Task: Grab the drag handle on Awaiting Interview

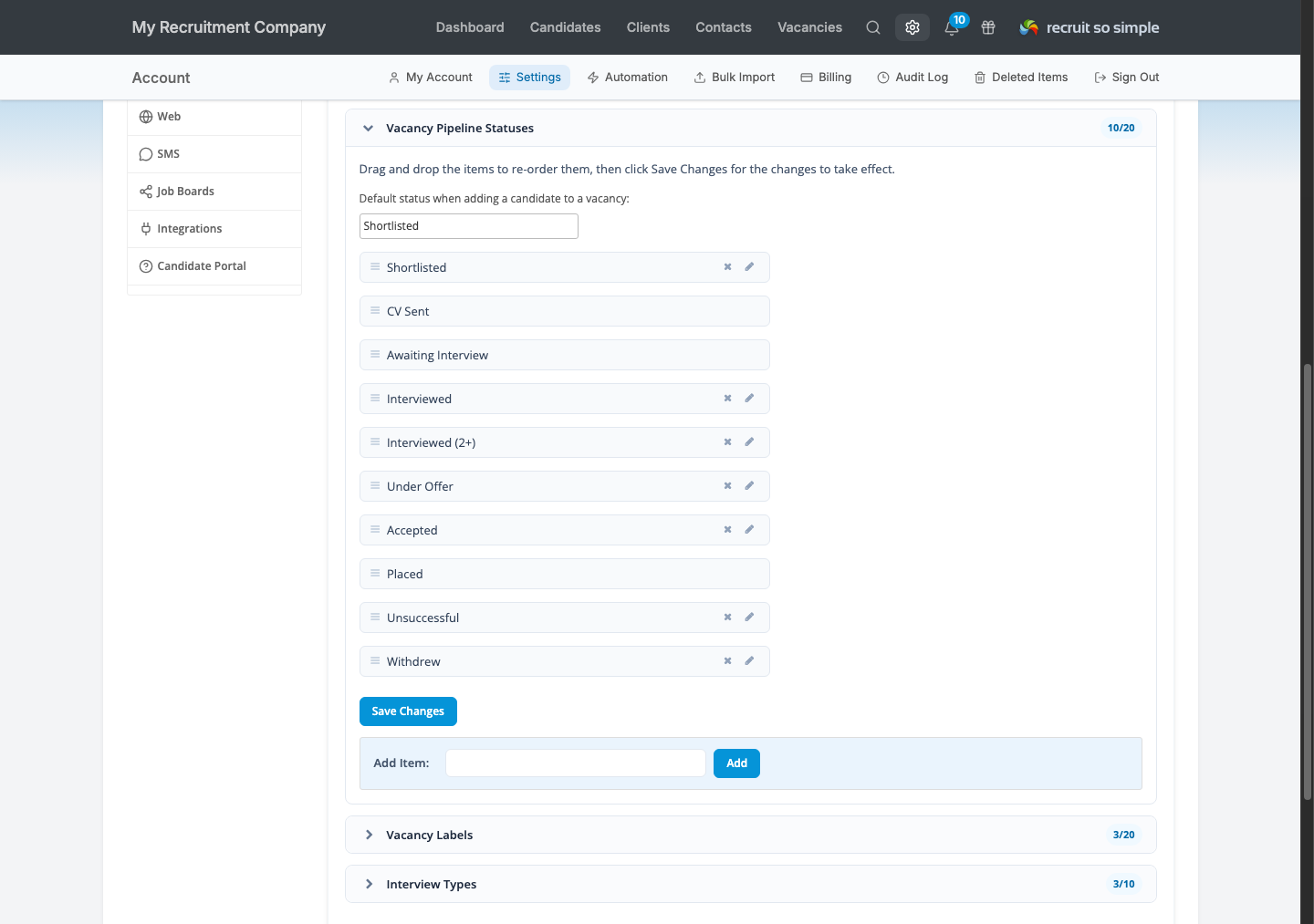Action: tap(375, 355)
